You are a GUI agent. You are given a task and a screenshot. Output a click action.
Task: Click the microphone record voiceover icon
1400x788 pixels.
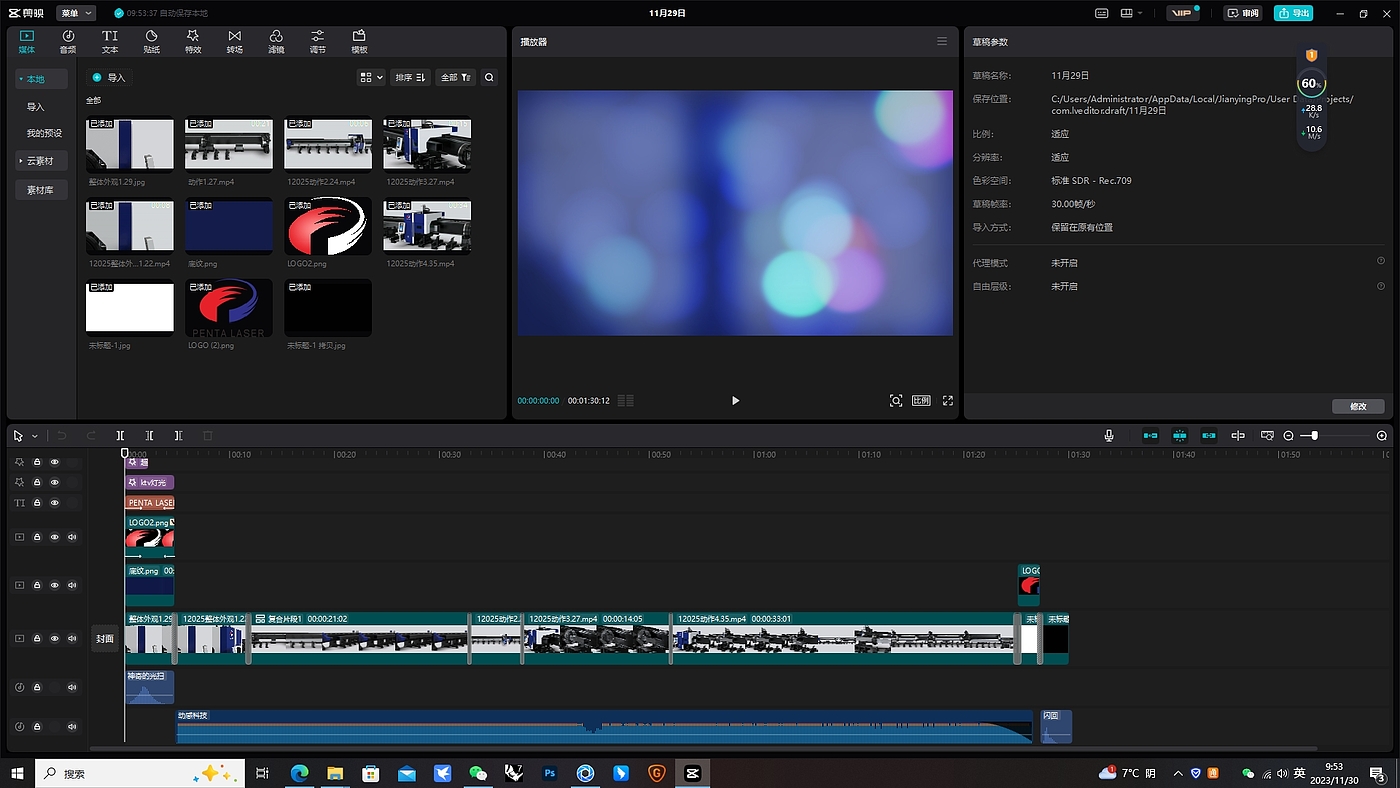pyautogui.click(x=1109, y=436)
